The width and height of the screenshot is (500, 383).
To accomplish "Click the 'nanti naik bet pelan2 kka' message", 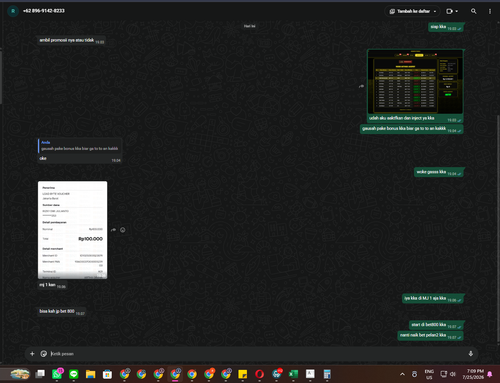I will click(430, 335).
